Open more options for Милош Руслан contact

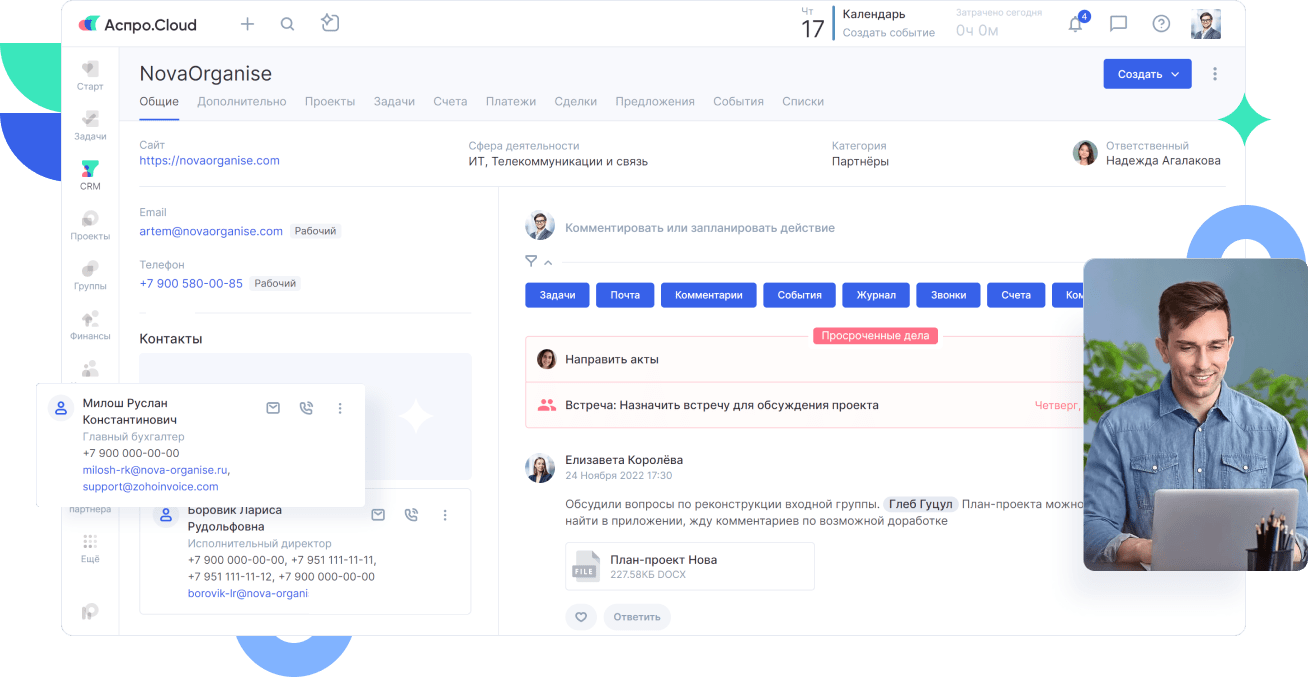(340, 408)
